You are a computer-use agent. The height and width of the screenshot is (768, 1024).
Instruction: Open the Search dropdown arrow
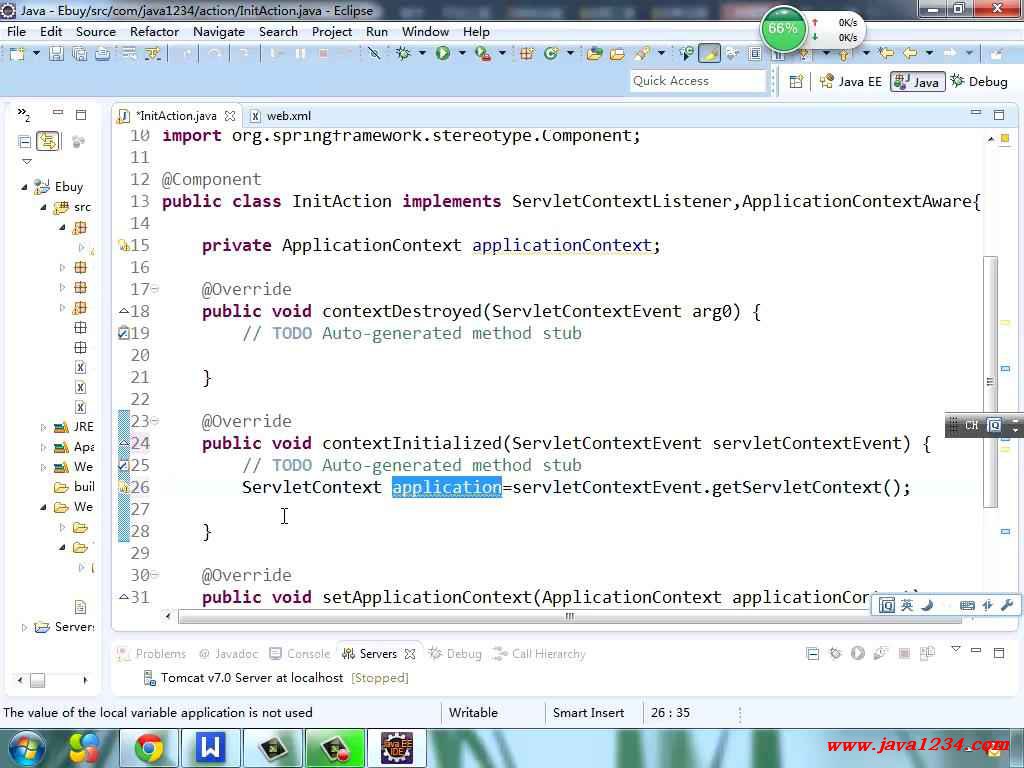[661, 54]
